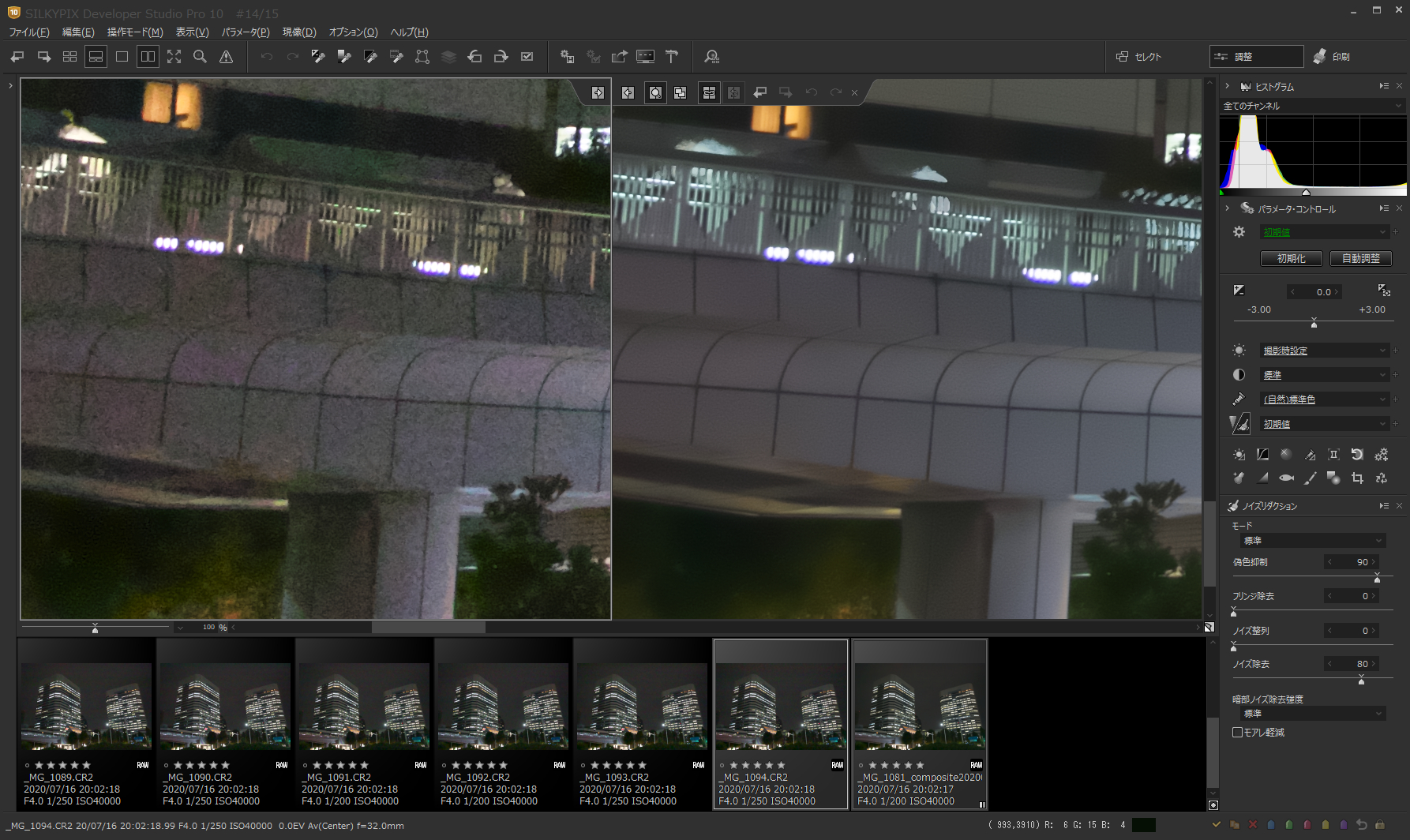Click the red X delete mark in status bar

pyautogui.click(x=1252, y=825)
